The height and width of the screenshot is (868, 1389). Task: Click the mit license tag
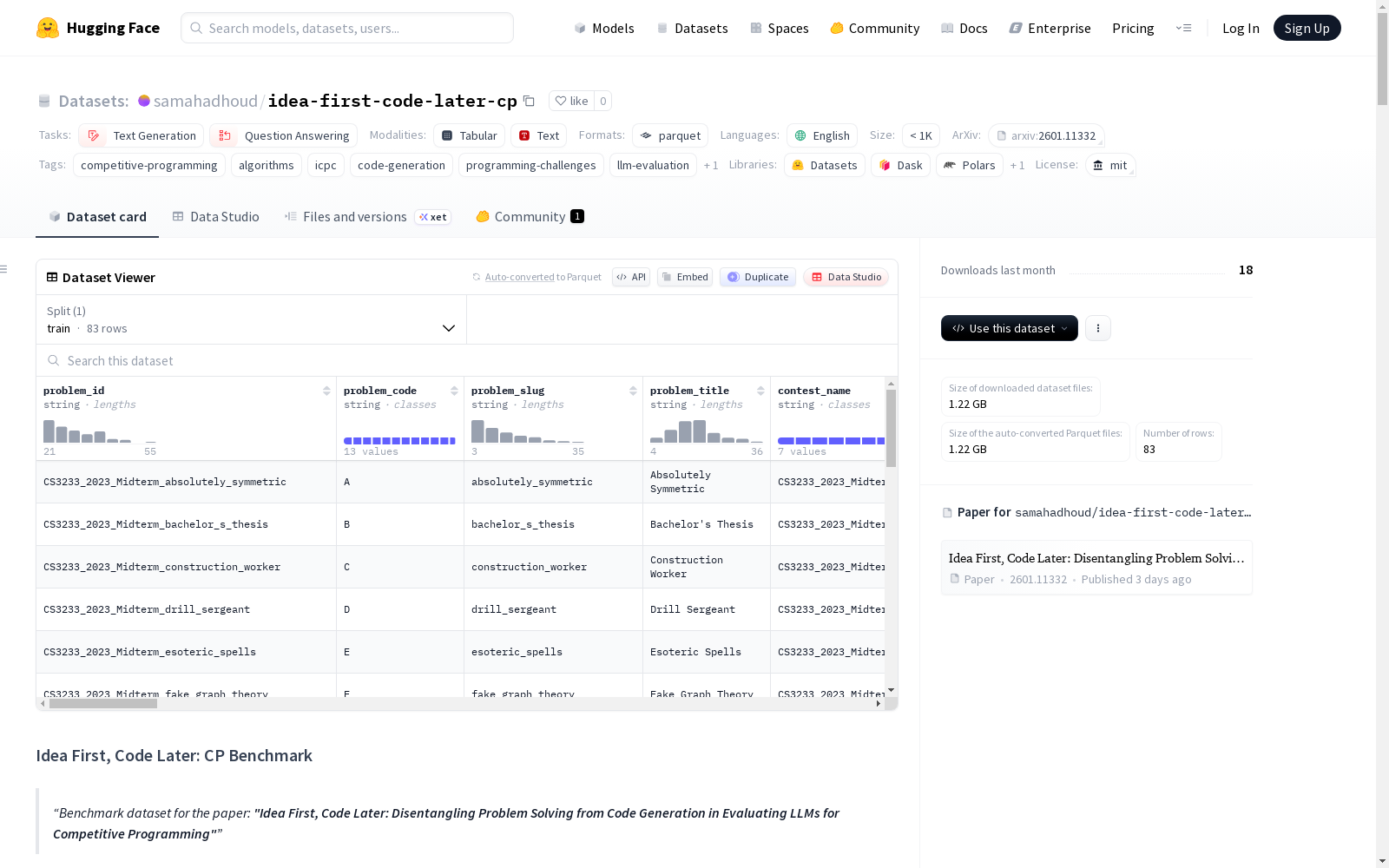coord(1110,165)
